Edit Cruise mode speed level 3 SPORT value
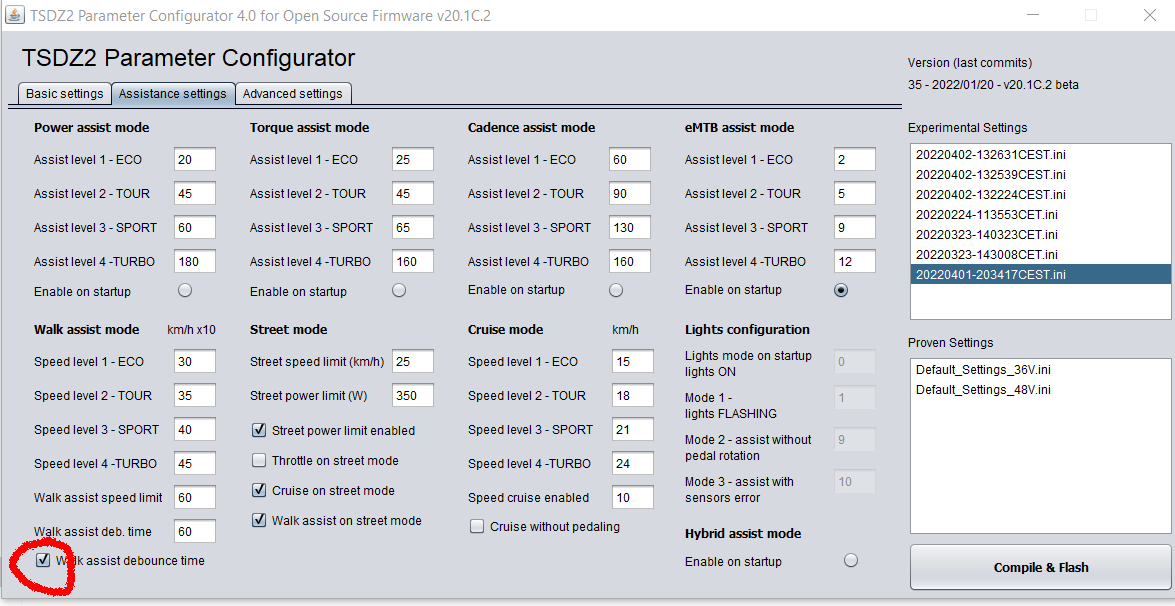The width and height of the screenshot is (1175, 606). coord(632,429)
